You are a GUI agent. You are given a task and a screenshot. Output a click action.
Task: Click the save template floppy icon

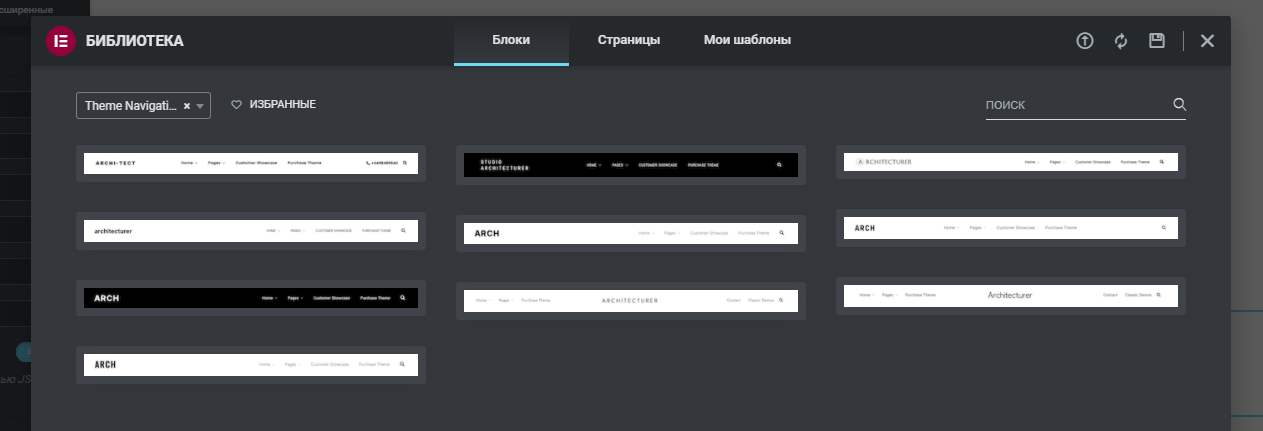[1157, 41]
